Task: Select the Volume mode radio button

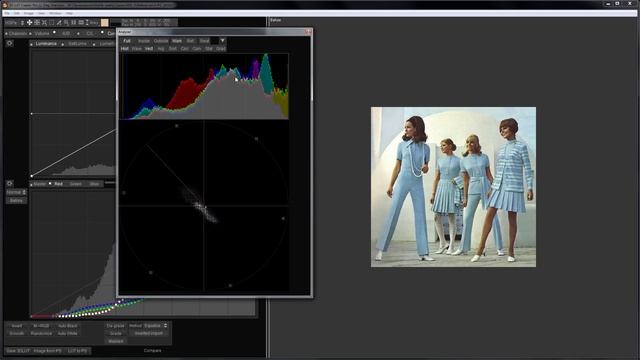Action: coord(30,33)
